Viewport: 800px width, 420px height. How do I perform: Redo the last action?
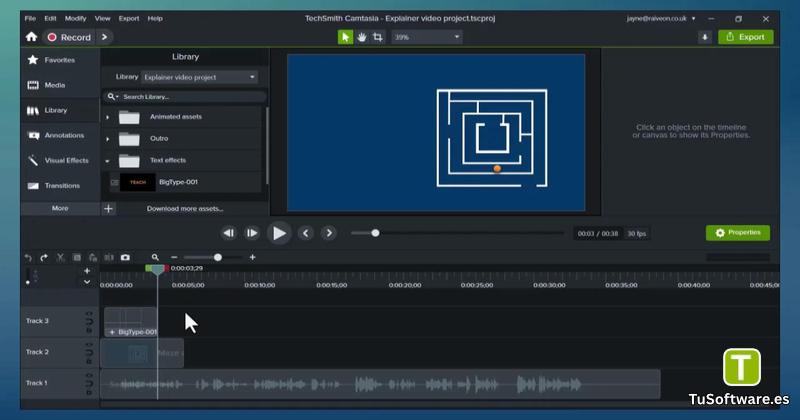tap(44, 258)
